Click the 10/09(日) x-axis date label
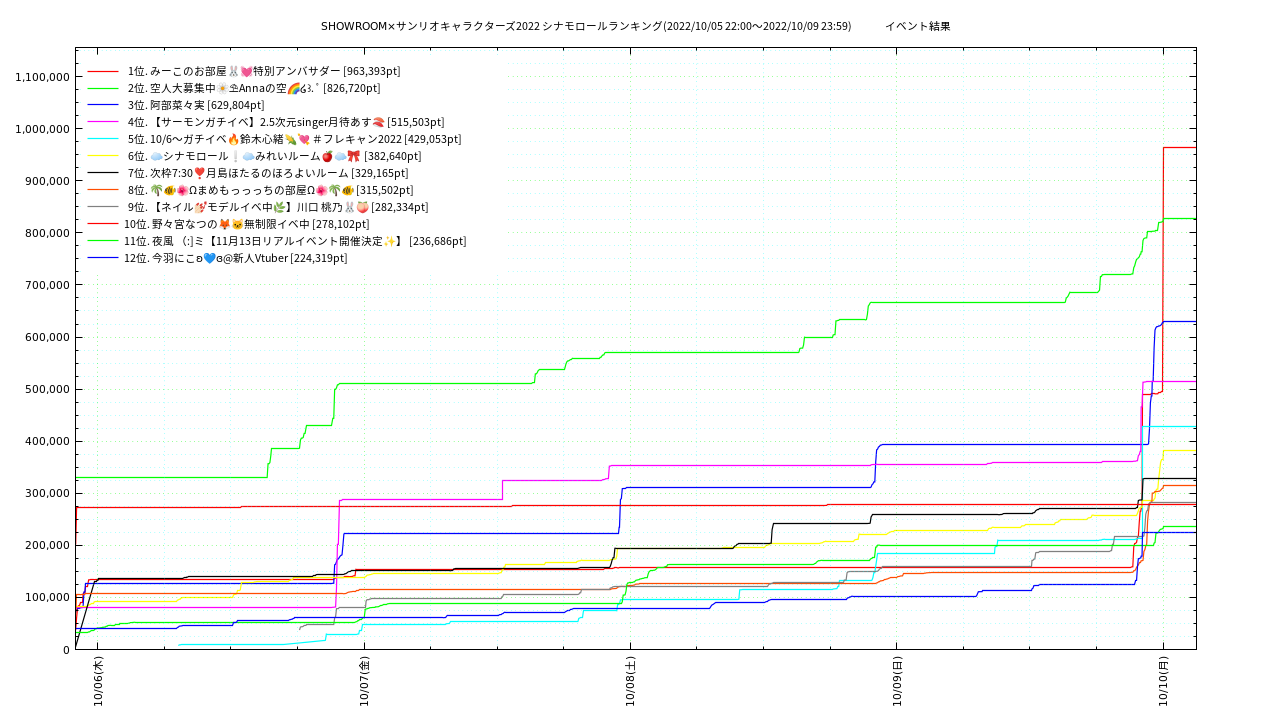The width and height of the screenshot is (1280, 720). tap(897, 681)
